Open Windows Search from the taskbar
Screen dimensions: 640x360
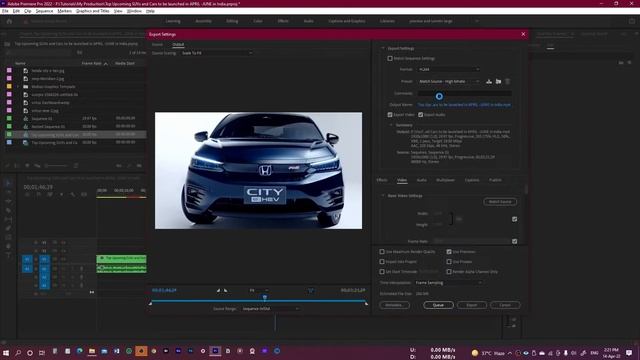[18, 352]
